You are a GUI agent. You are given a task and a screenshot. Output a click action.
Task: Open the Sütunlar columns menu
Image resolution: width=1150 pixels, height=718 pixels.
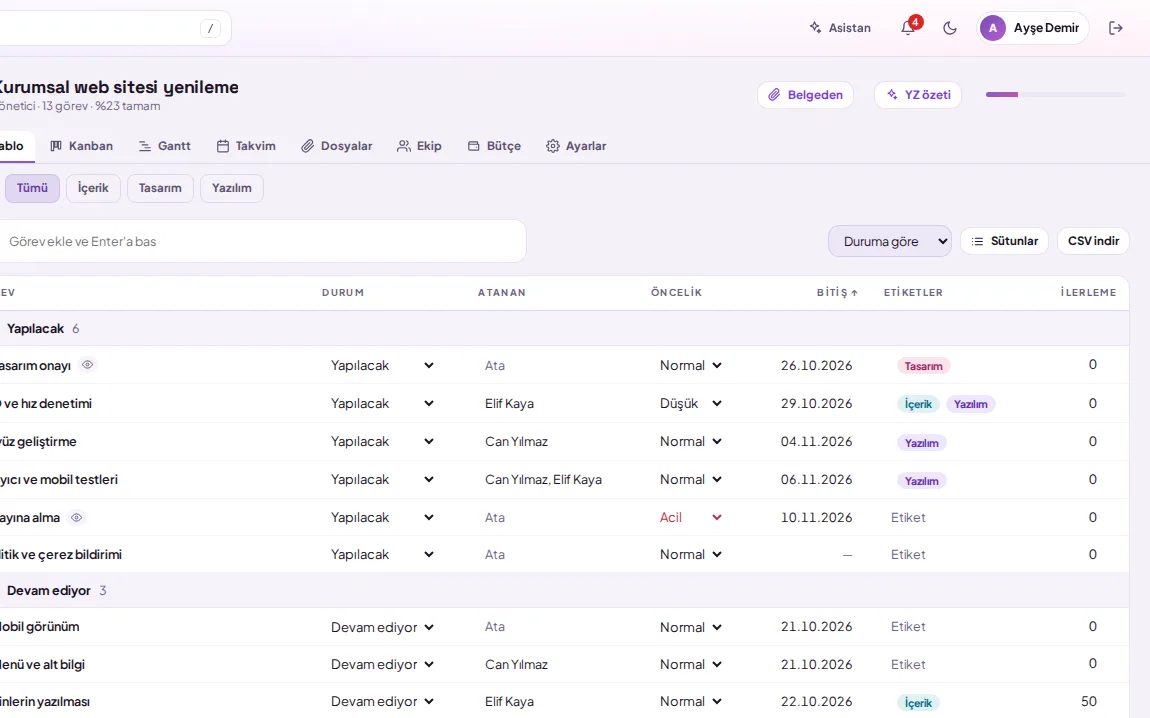(1004, 241)
